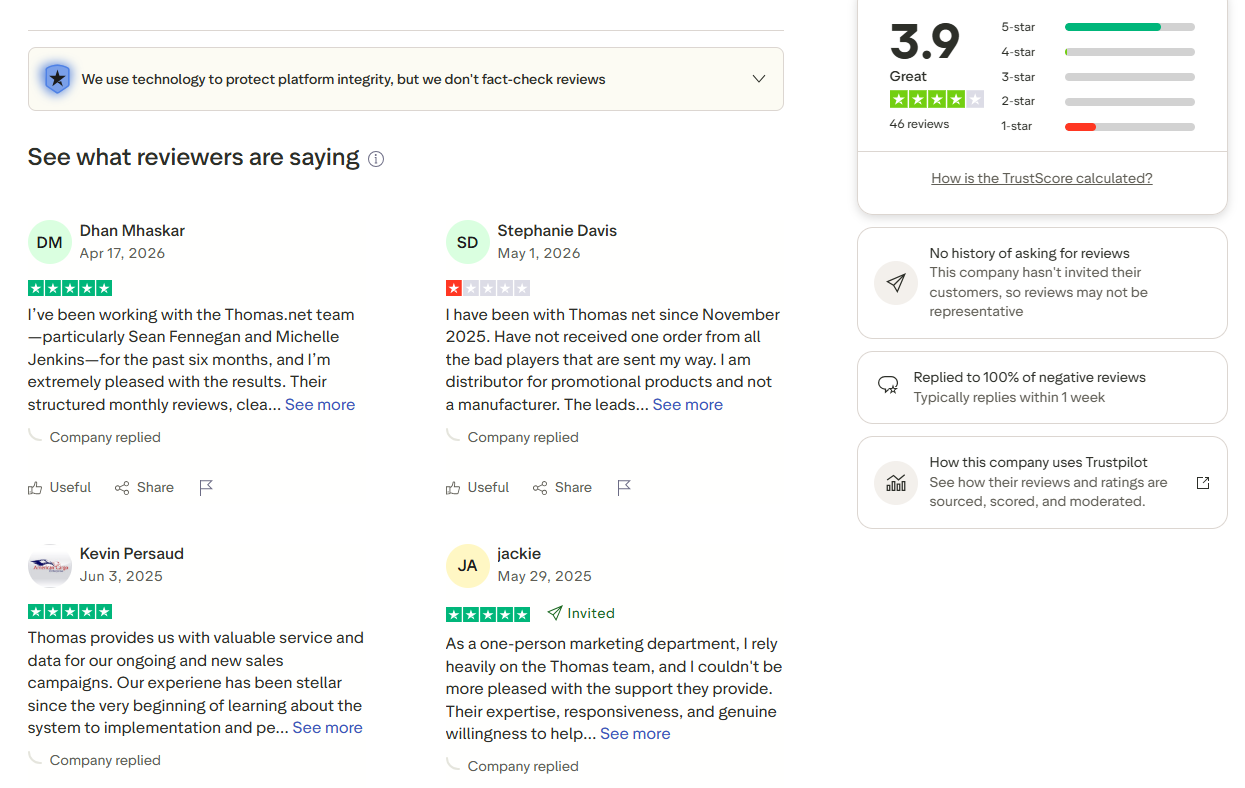The height and width of the screenshot is (788, 1245).
Task: Open 'Company replied' under Dhan Mhaskar's review
Action: (x=105, y=438)
